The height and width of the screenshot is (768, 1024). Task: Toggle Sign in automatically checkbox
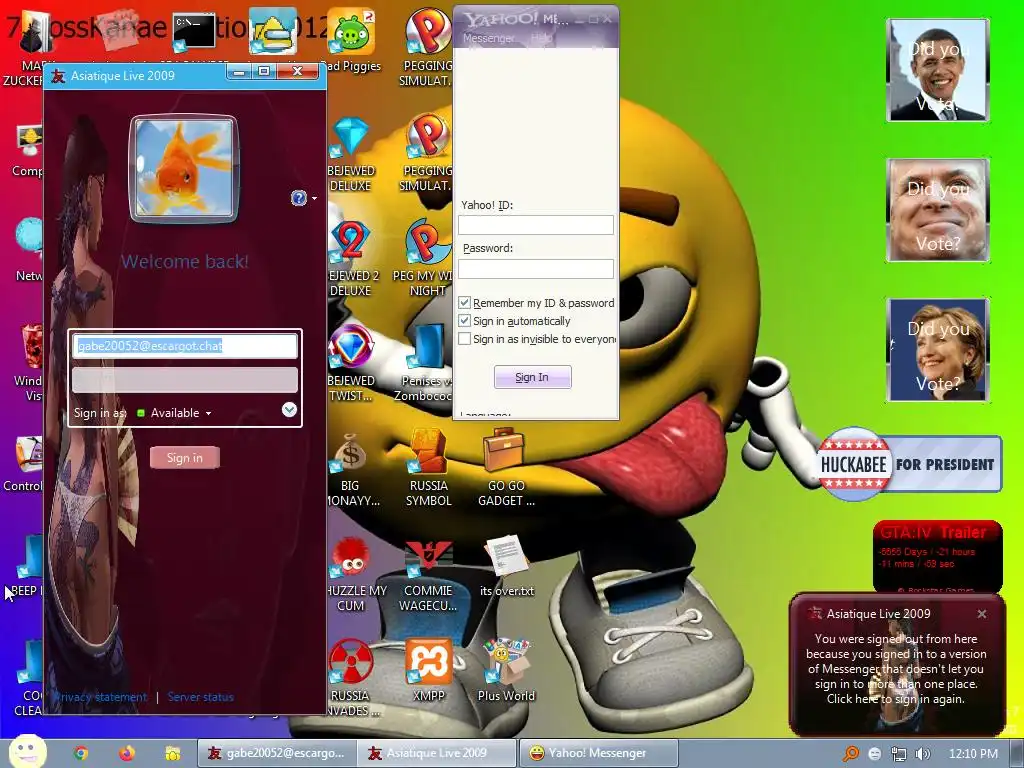(464, 321)
